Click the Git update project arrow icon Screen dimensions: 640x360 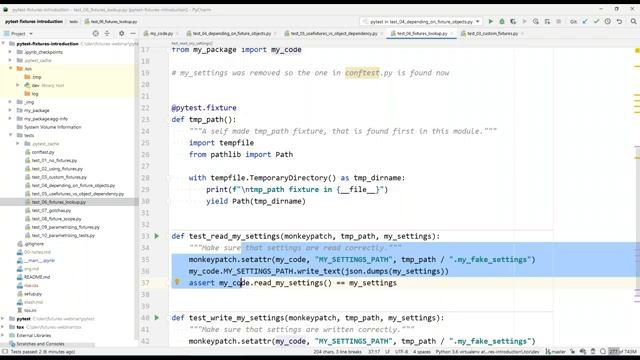[585, 21]
